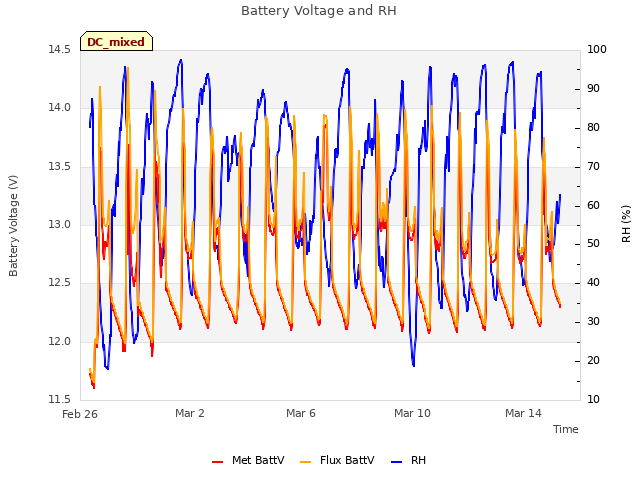
Task: Click the 13.5 voltage tick label
Action: [x=59, y=167]
